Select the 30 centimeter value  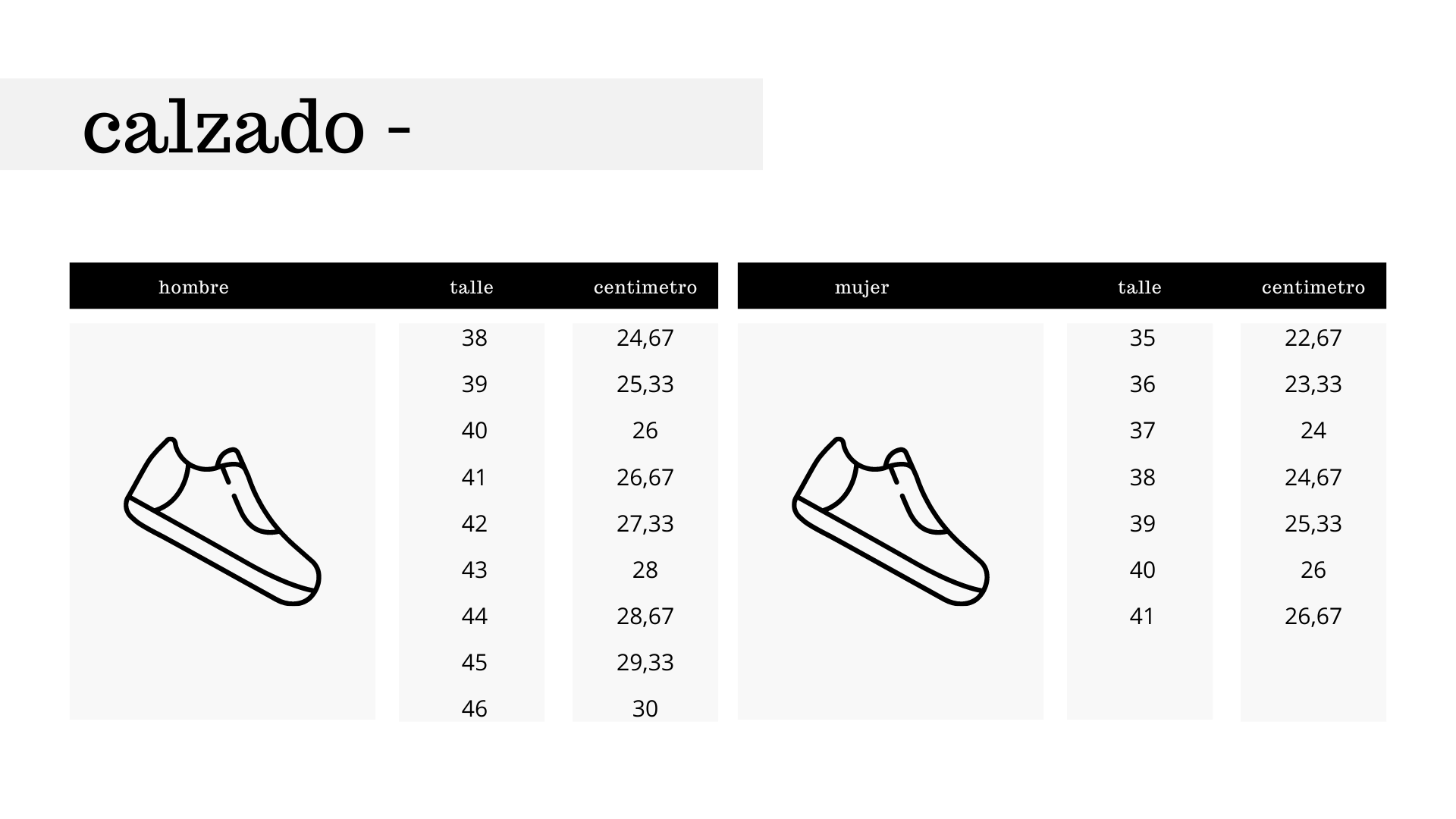(645, 708)
